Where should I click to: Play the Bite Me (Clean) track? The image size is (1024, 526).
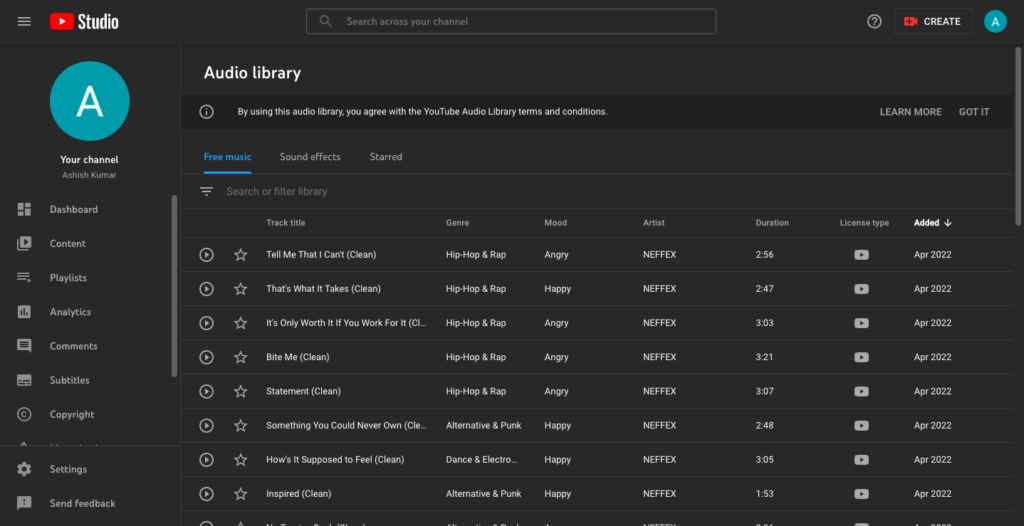(206, 357)
